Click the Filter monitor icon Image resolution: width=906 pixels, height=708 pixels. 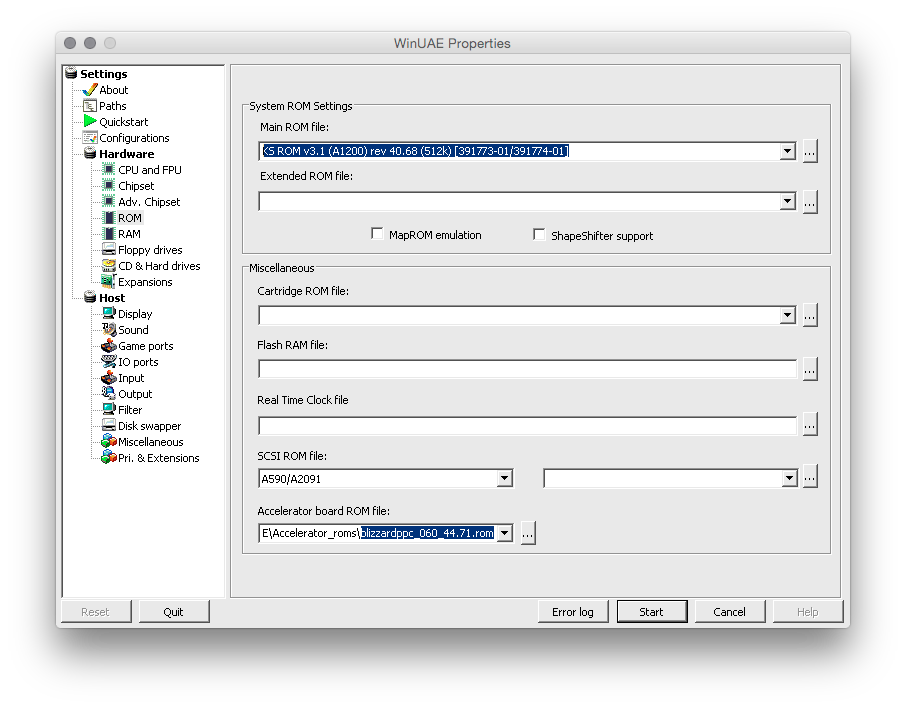click(109, 409)
